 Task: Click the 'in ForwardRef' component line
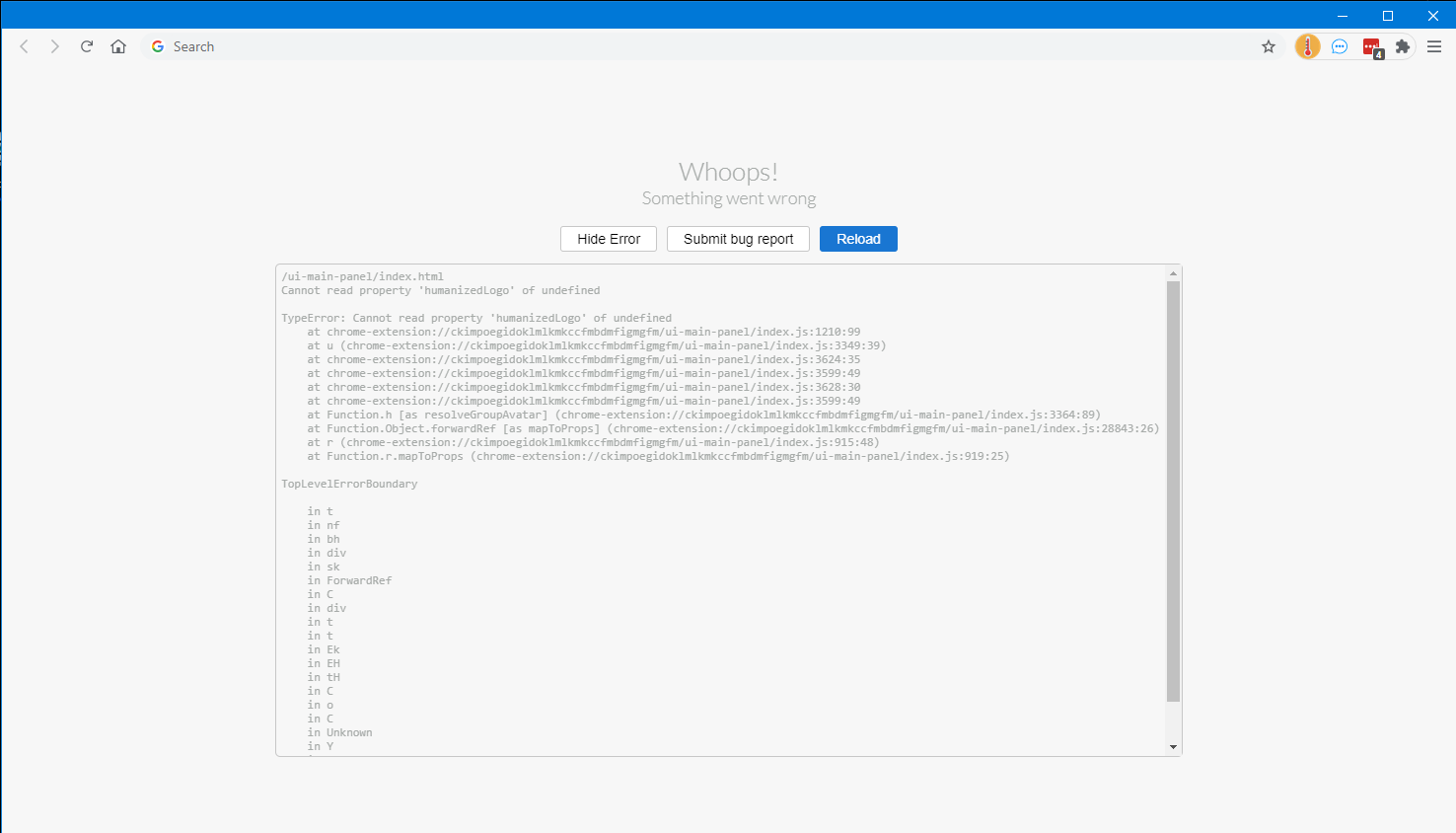point(349,580)
